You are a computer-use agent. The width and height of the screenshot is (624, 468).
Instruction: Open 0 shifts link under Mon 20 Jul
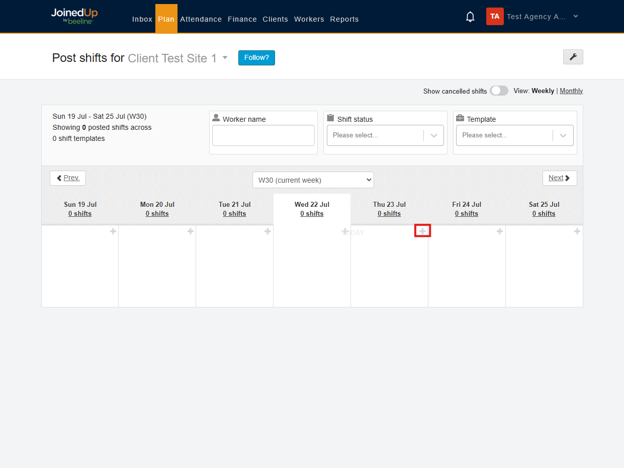coord(157,213)
